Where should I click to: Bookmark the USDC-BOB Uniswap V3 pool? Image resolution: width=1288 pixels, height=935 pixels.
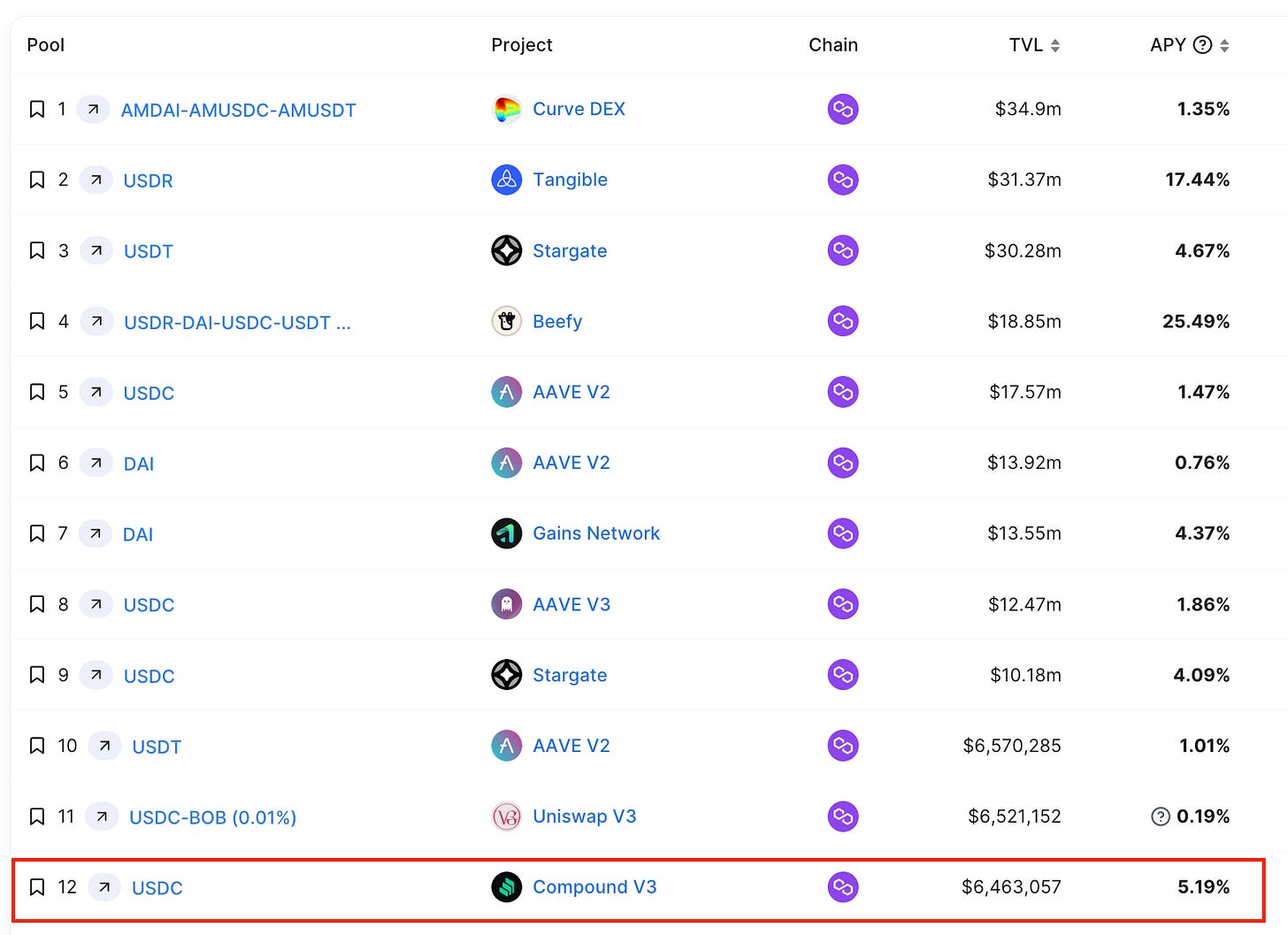click(x=37, y=816)
